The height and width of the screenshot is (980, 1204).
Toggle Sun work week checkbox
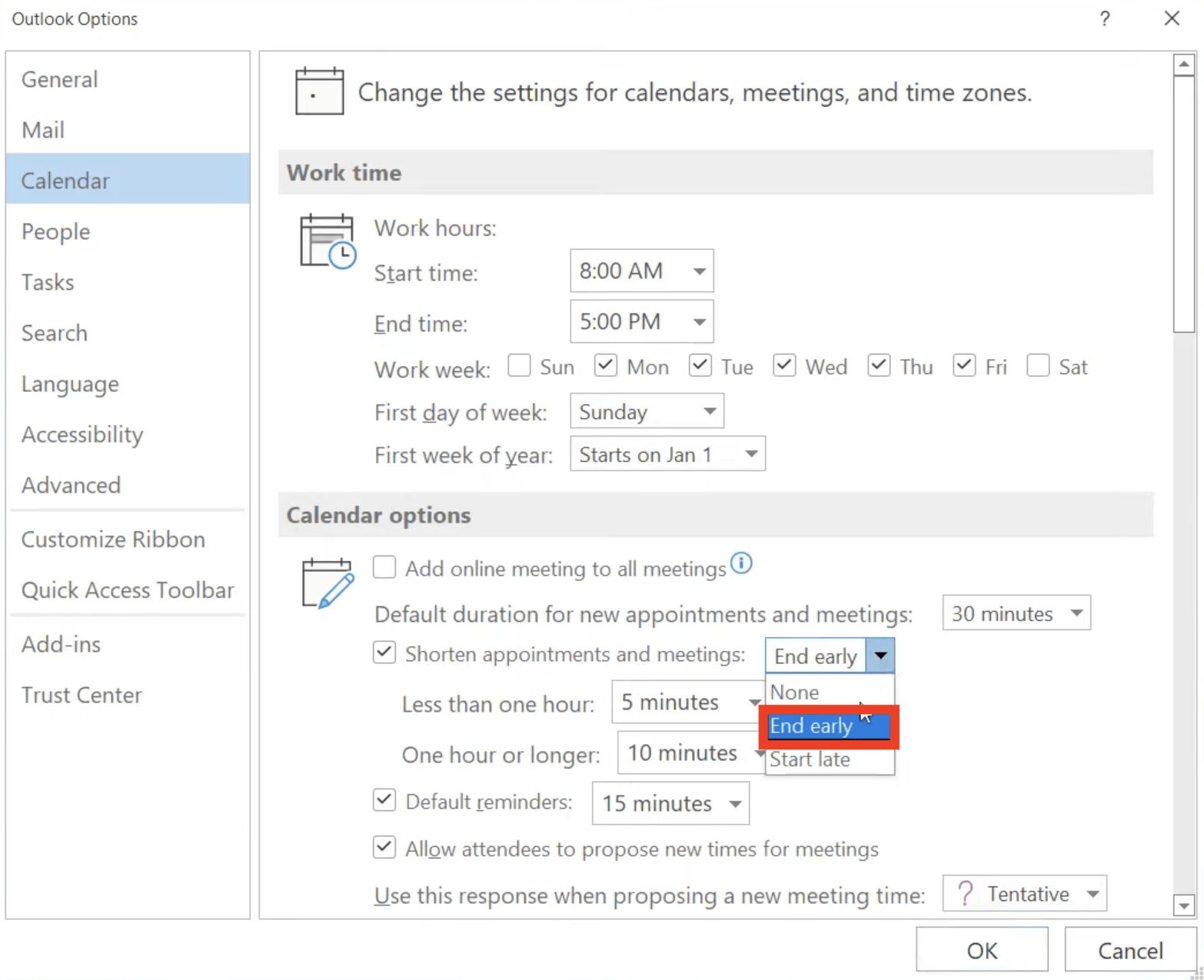[519, 365]
